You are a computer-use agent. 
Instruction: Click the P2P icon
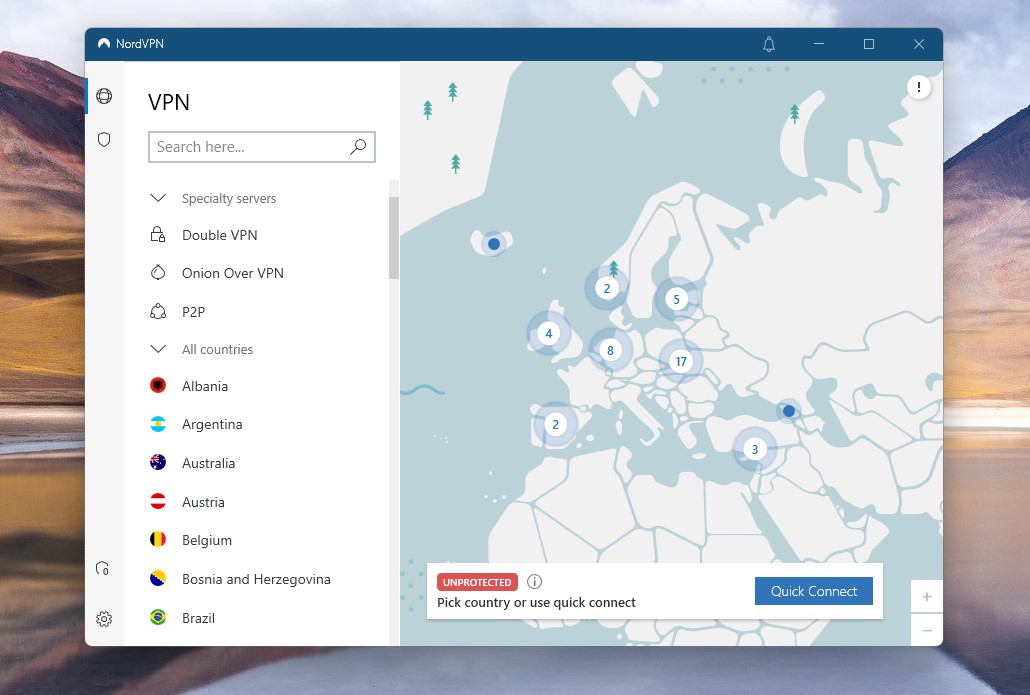coord(158,311)
